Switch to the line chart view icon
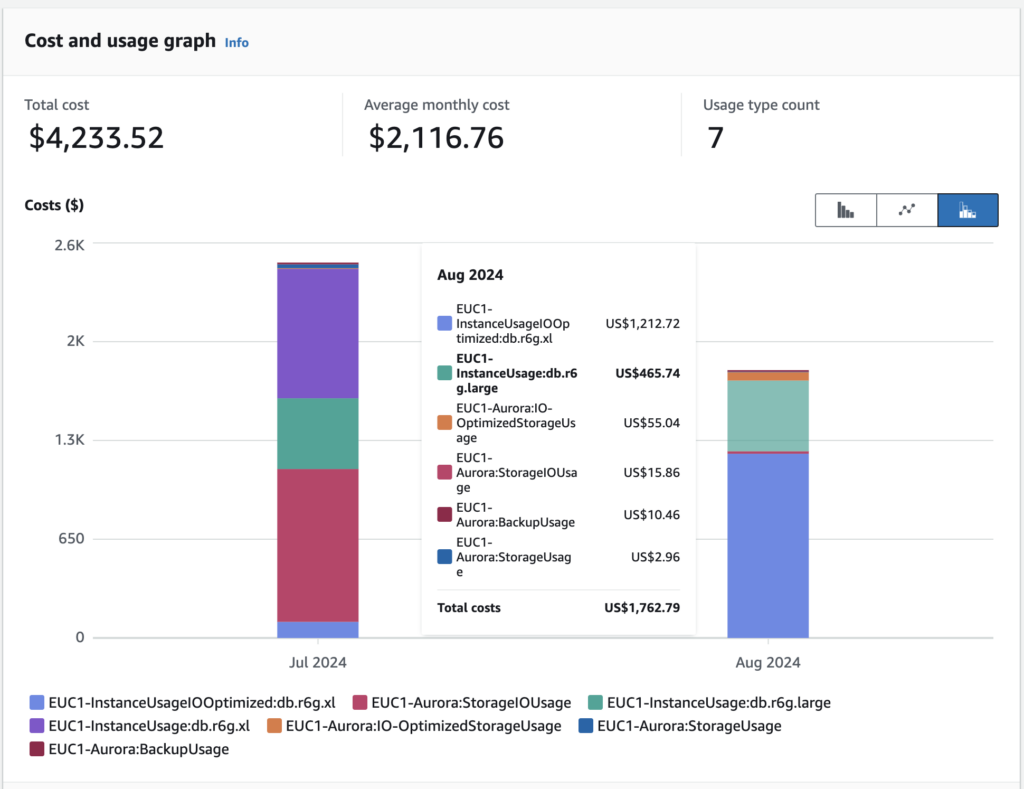Viewport: 1024px width, 789px height. pos(906,210)
